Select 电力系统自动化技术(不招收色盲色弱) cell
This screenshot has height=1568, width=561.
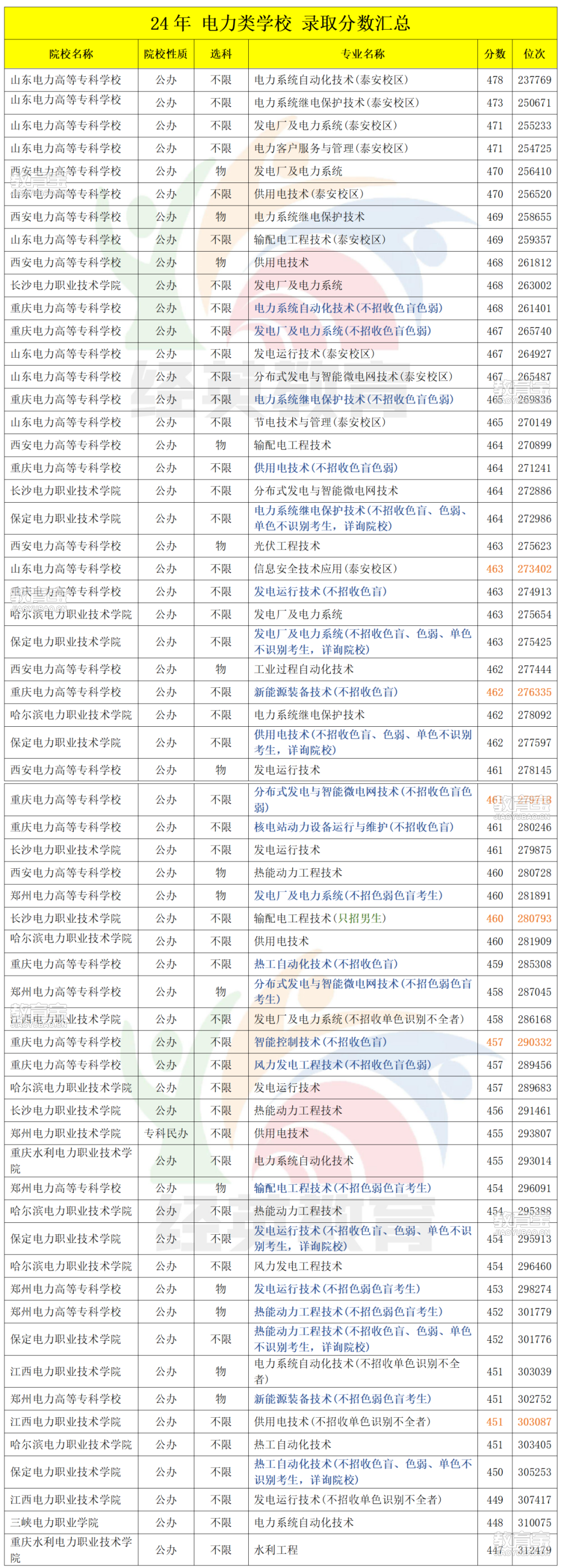(x=348, y=308)
